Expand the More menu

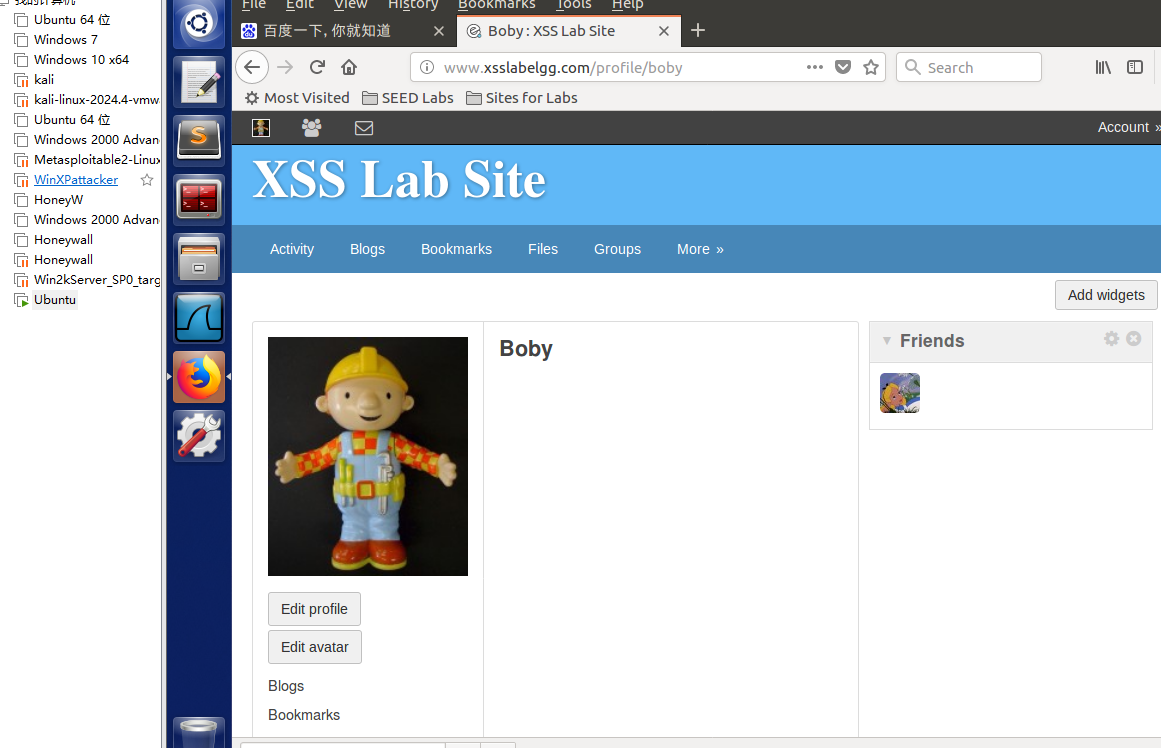[x=700, y=250]
